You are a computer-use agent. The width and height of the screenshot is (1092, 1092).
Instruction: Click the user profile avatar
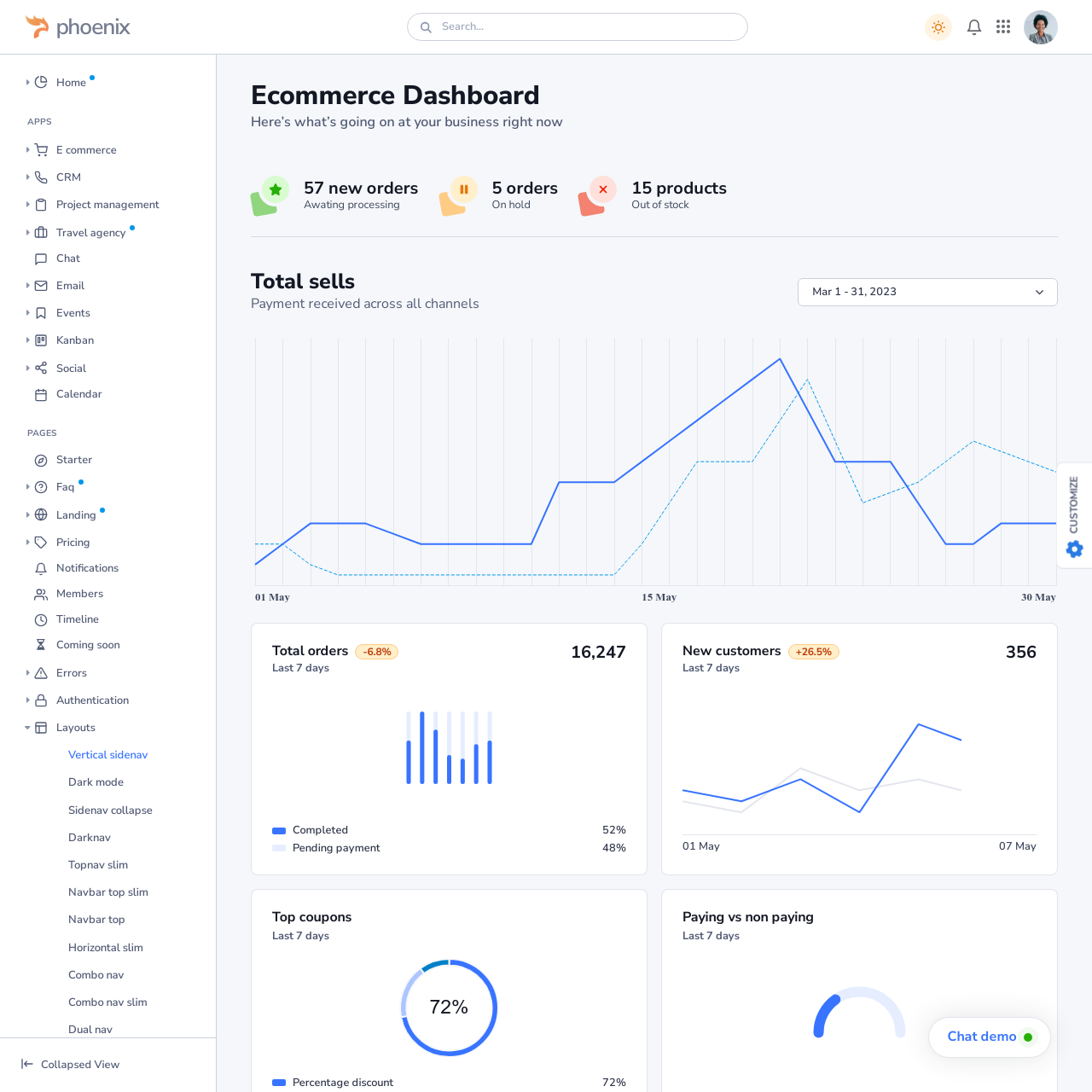point(1040,27)
